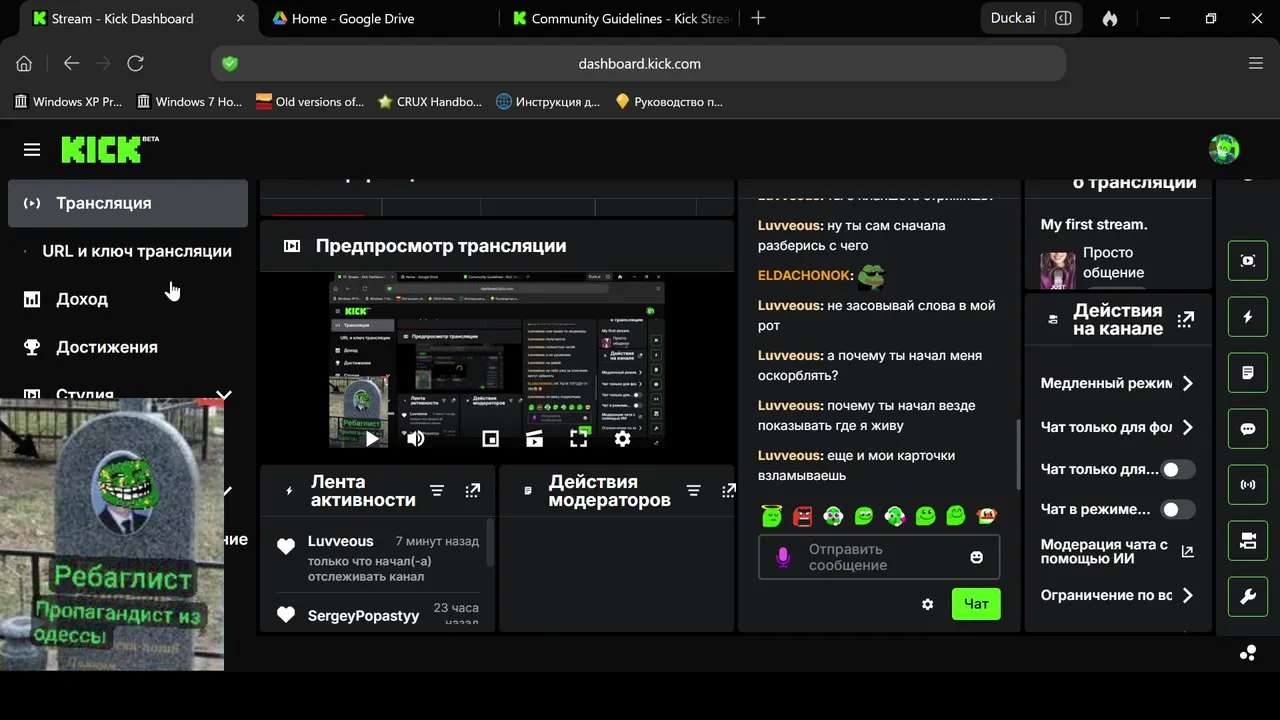Click the purple microphone icon in chat input
Image resolution: width=1280 pixels, height=720 pixels.
(785, 557)
